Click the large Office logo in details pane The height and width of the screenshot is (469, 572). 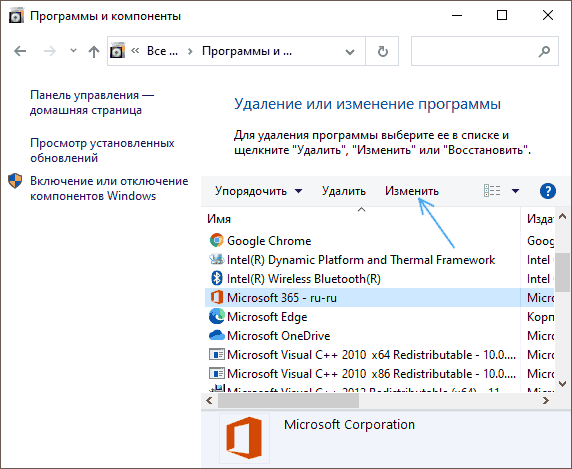pyautogui.click(x=244, y=437)
